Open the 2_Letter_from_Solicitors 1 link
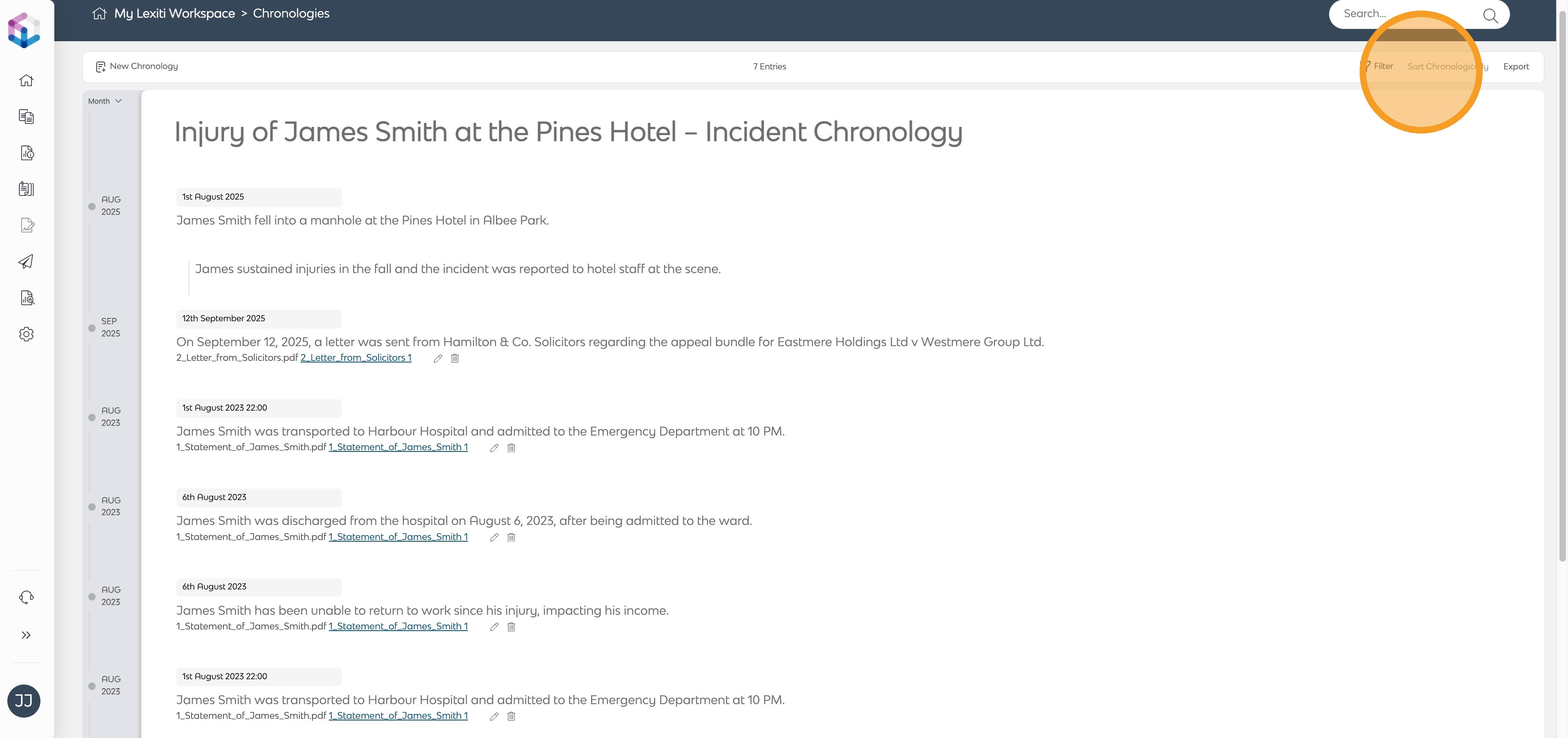1568x738 pixels. point(355,358)
